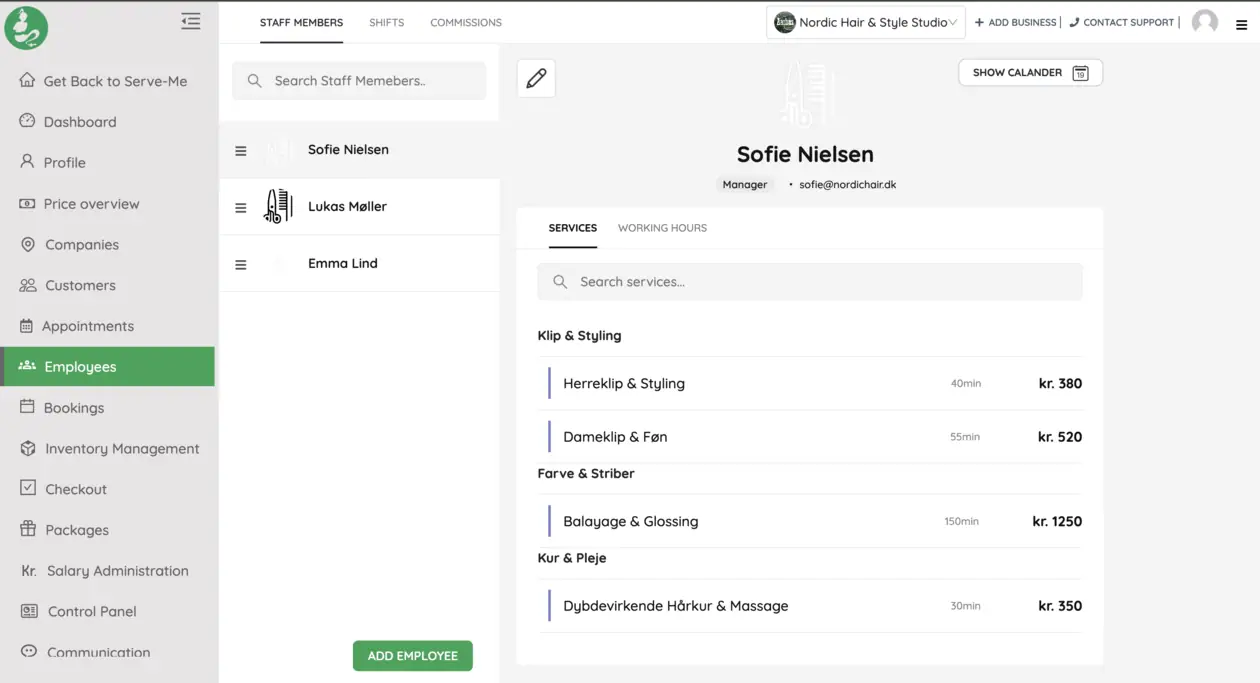Focus the Search Staff Memebers field
Screen dimensions: 1260x683
(359, 81)
